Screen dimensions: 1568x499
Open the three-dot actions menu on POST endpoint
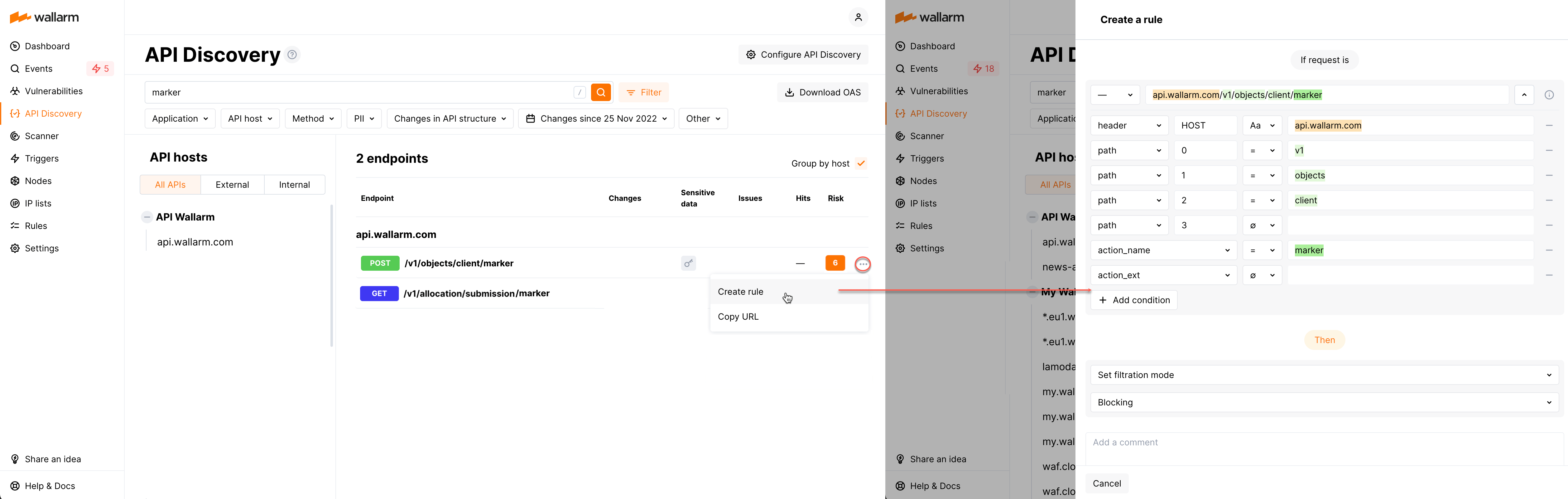[863, 263]
